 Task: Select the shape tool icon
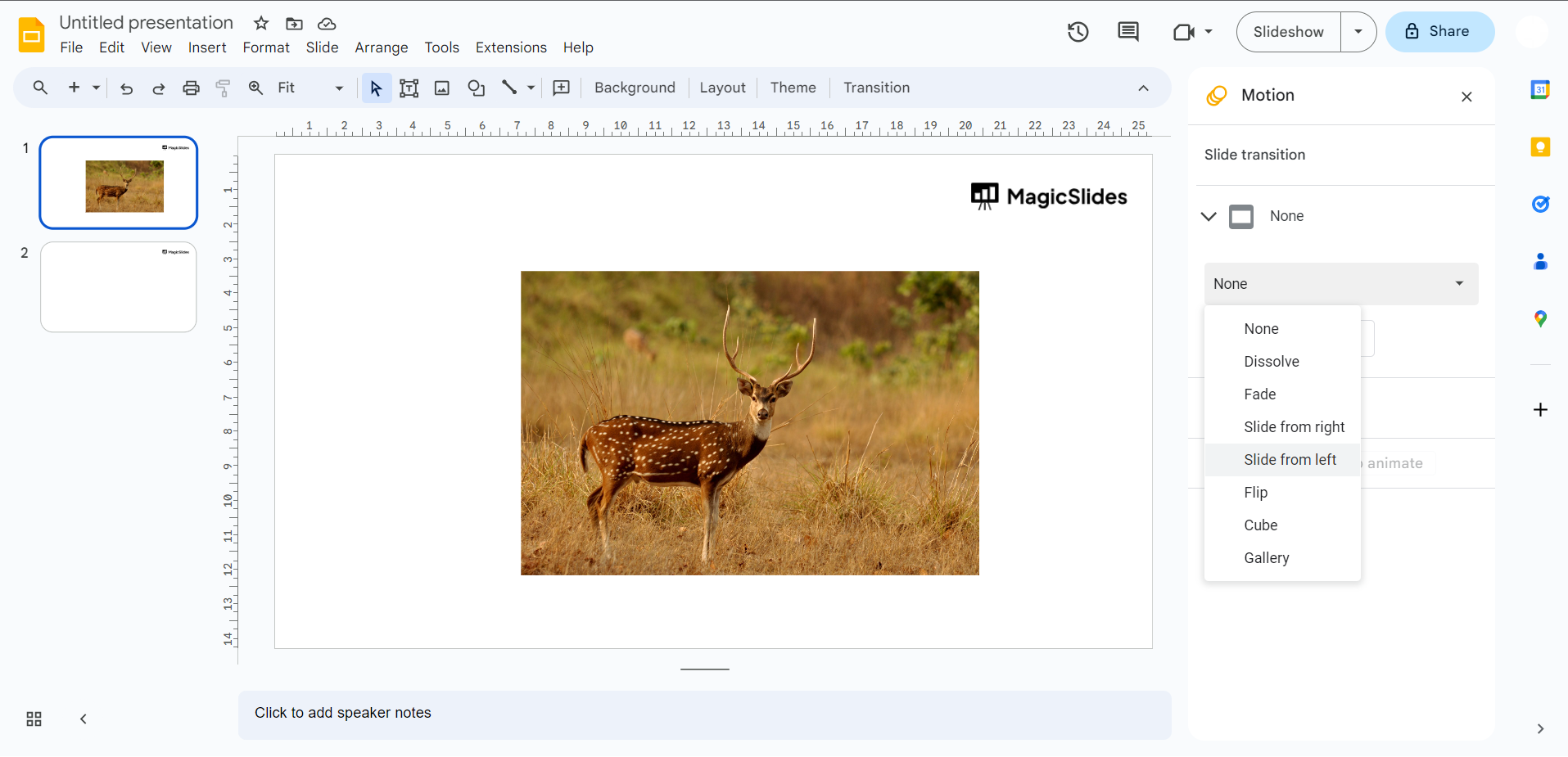[x=476, y=88]
